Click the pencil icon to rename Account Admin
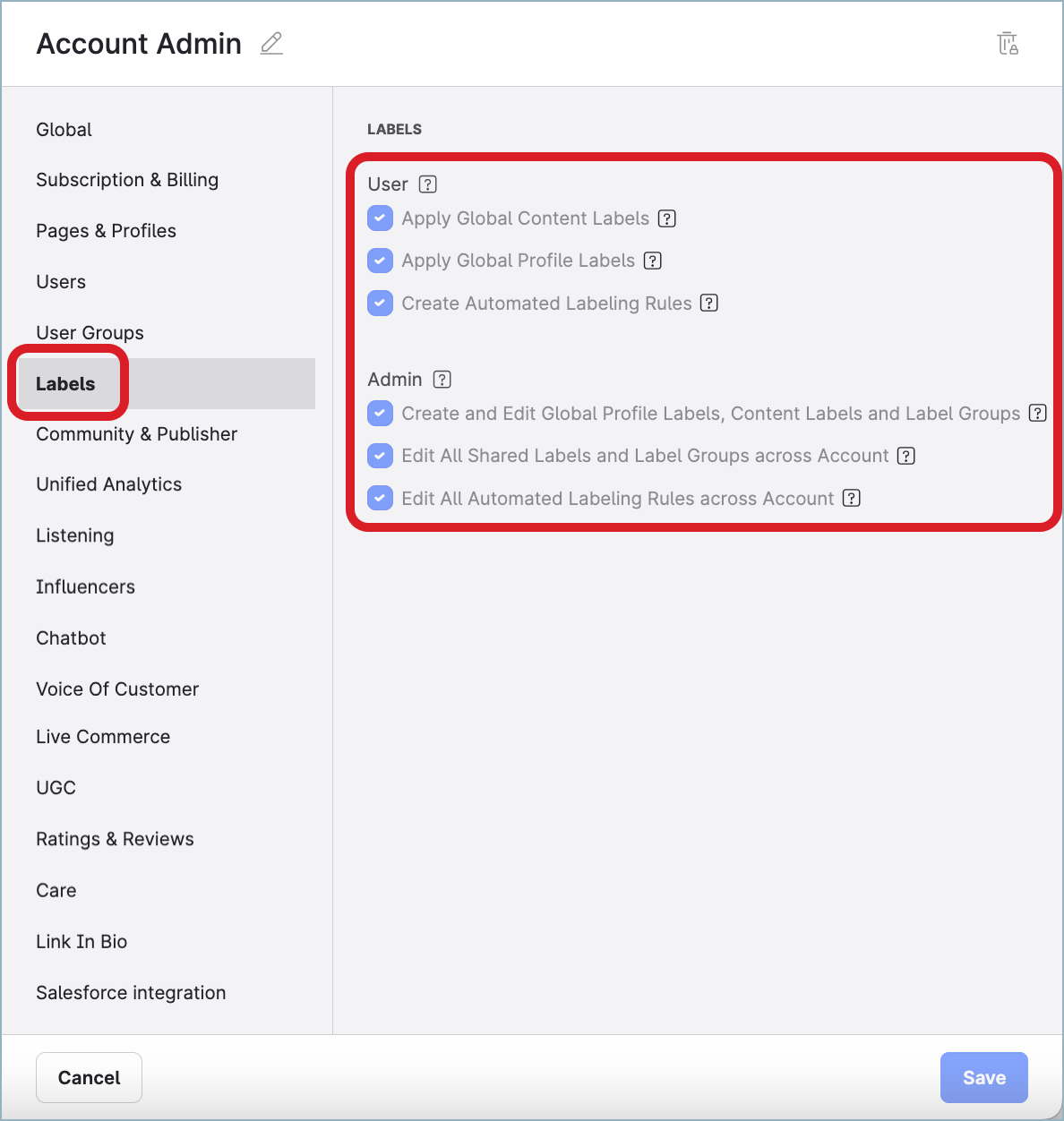Viewport: 1064px width, 1121px height. pos(270,43)
